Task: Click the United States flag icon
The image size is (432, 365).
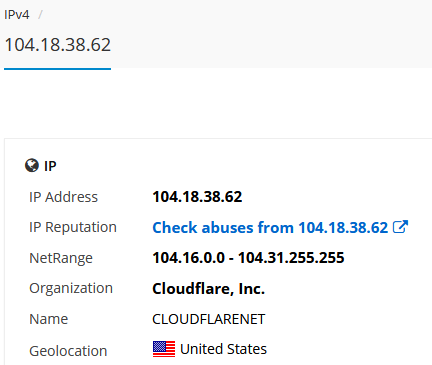Action: [x=164, y=349]
